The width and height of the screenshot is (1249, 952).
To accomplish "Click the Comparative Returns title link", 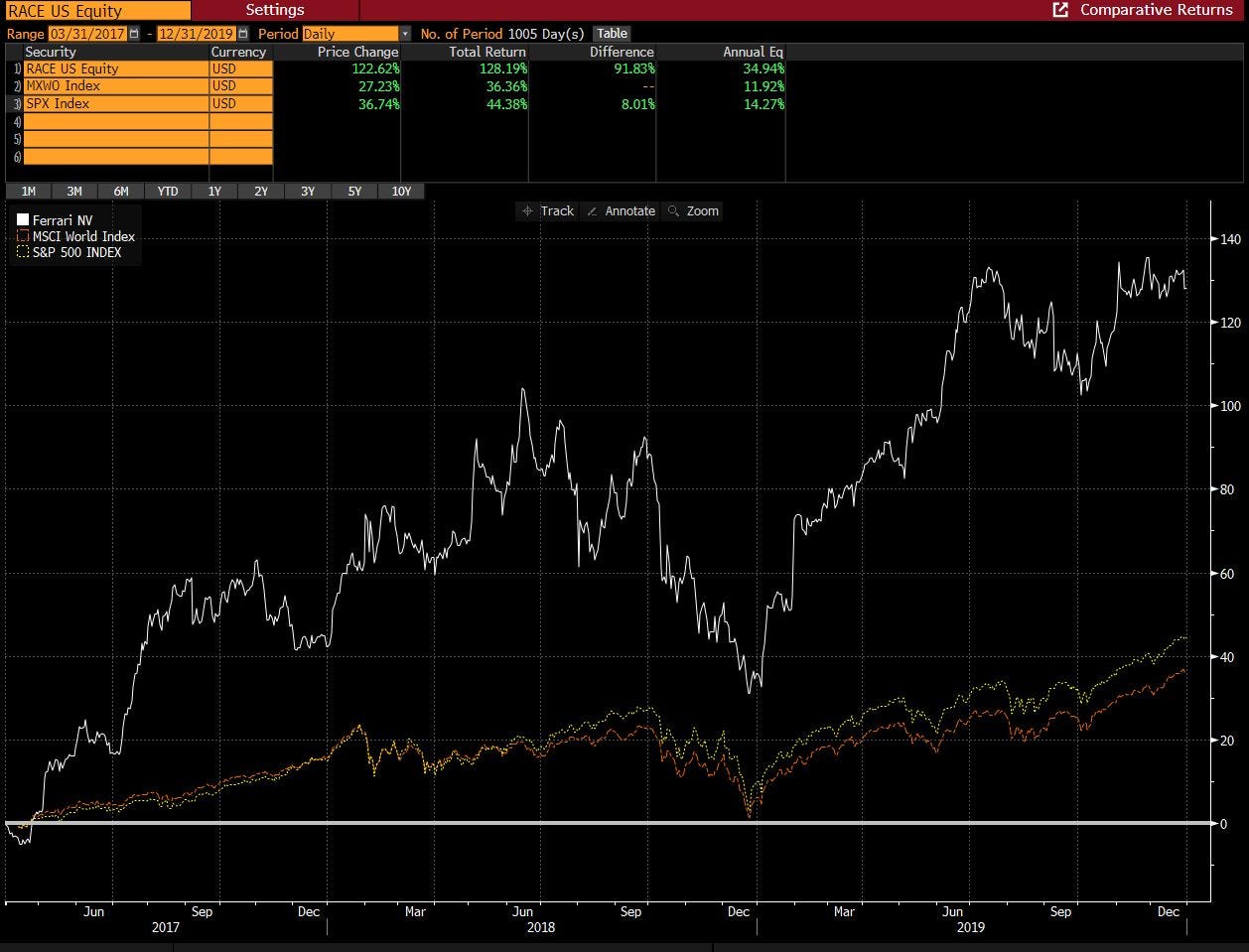I will click(1156, 10).
